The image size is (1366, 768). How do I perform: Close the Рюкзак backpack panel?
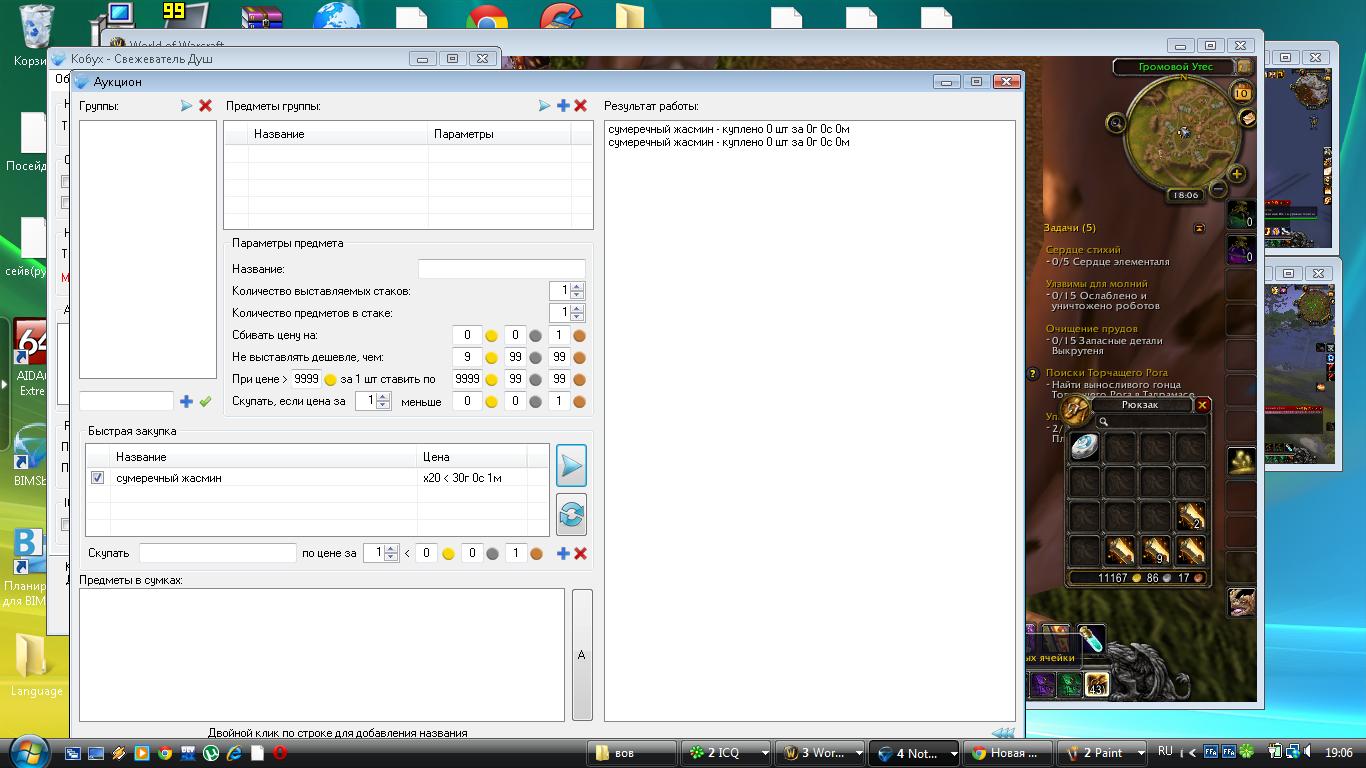[1202, 405]
